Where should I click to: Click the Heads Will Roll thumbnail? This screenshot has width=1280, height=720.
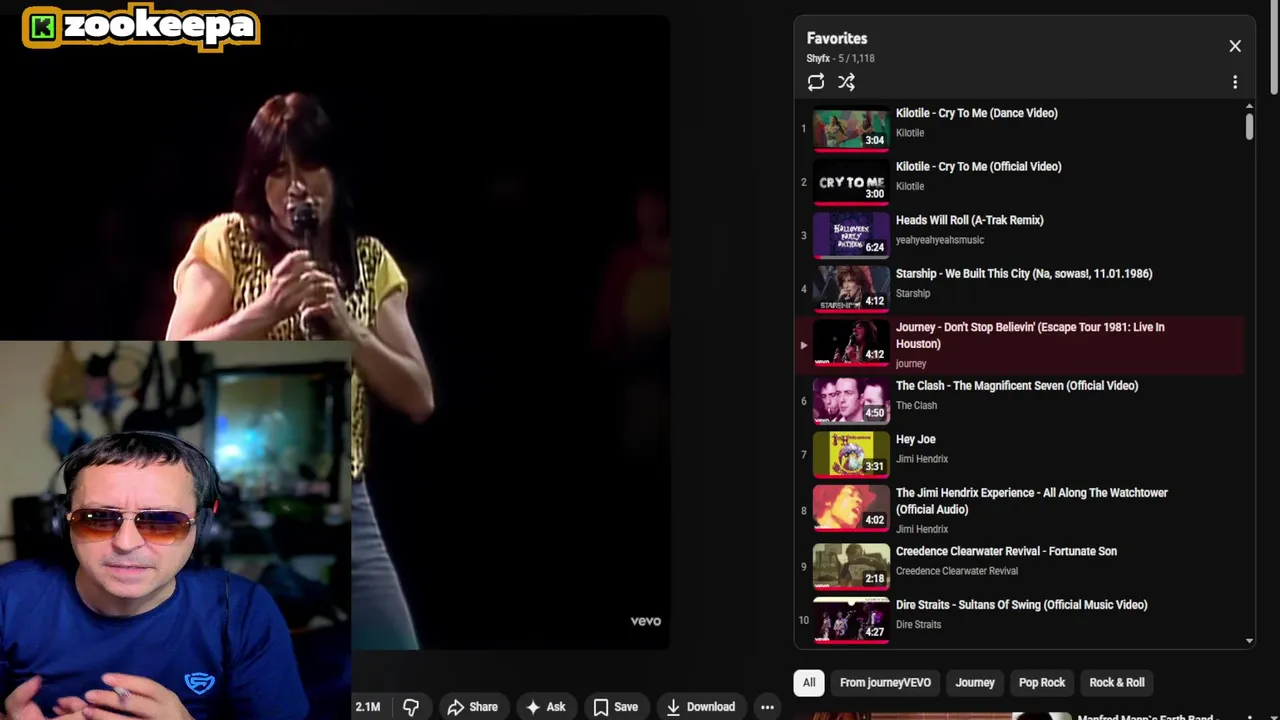coord(851,235)
